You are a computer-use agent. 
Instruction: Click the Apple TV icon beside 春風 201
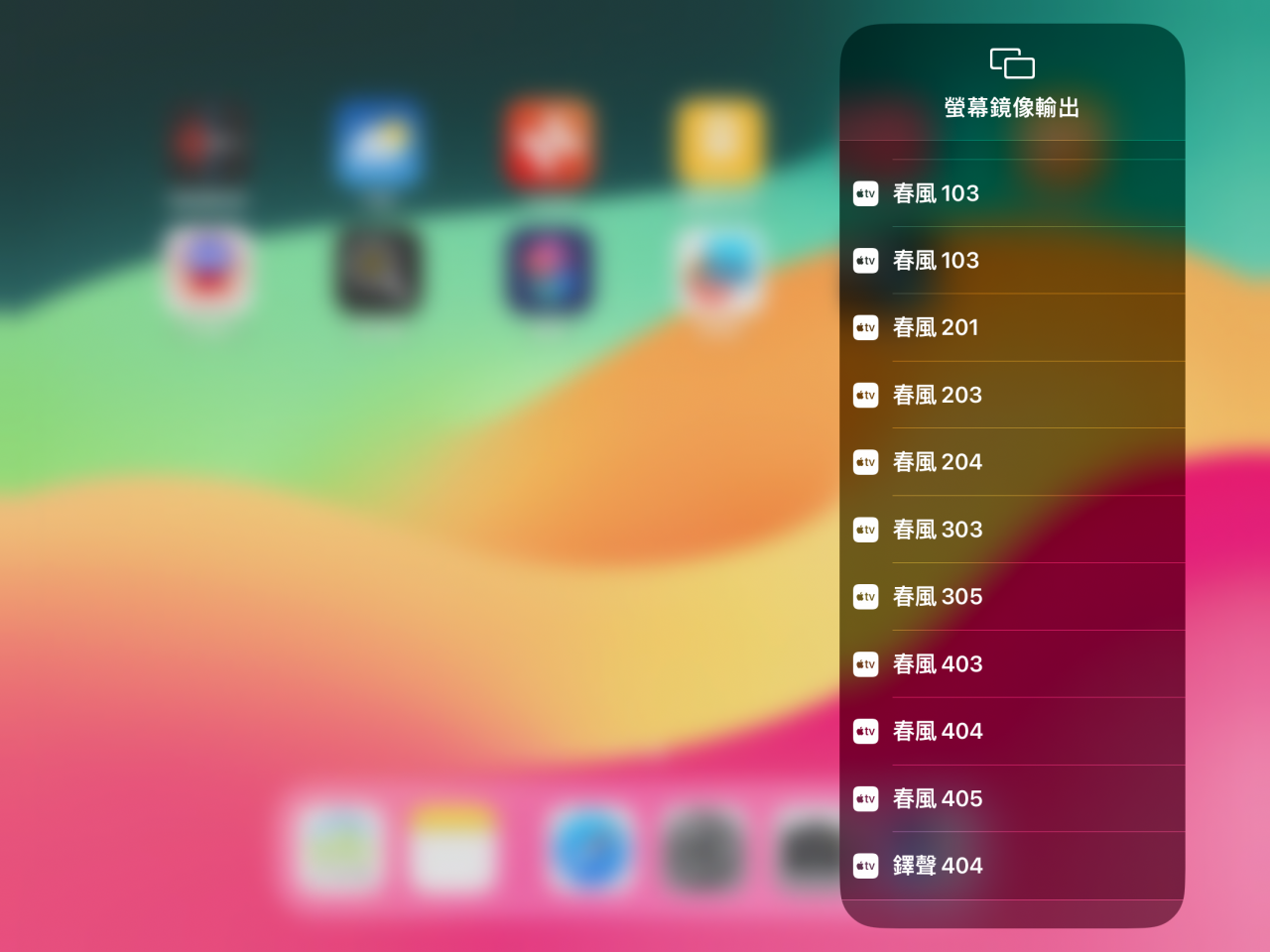[x=866, y=327]
